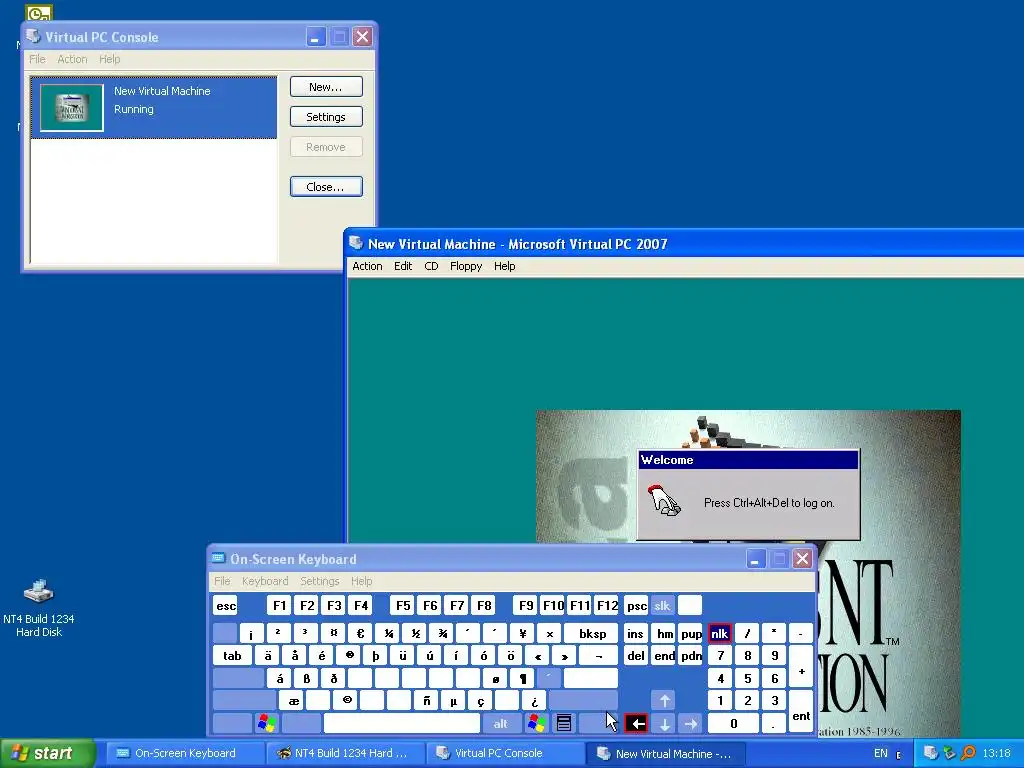This screenshot has width=1024, height=768.
Task: Click the taskbar clock showing 13:18
Action: pyautogui.click(x=996, y=753)
